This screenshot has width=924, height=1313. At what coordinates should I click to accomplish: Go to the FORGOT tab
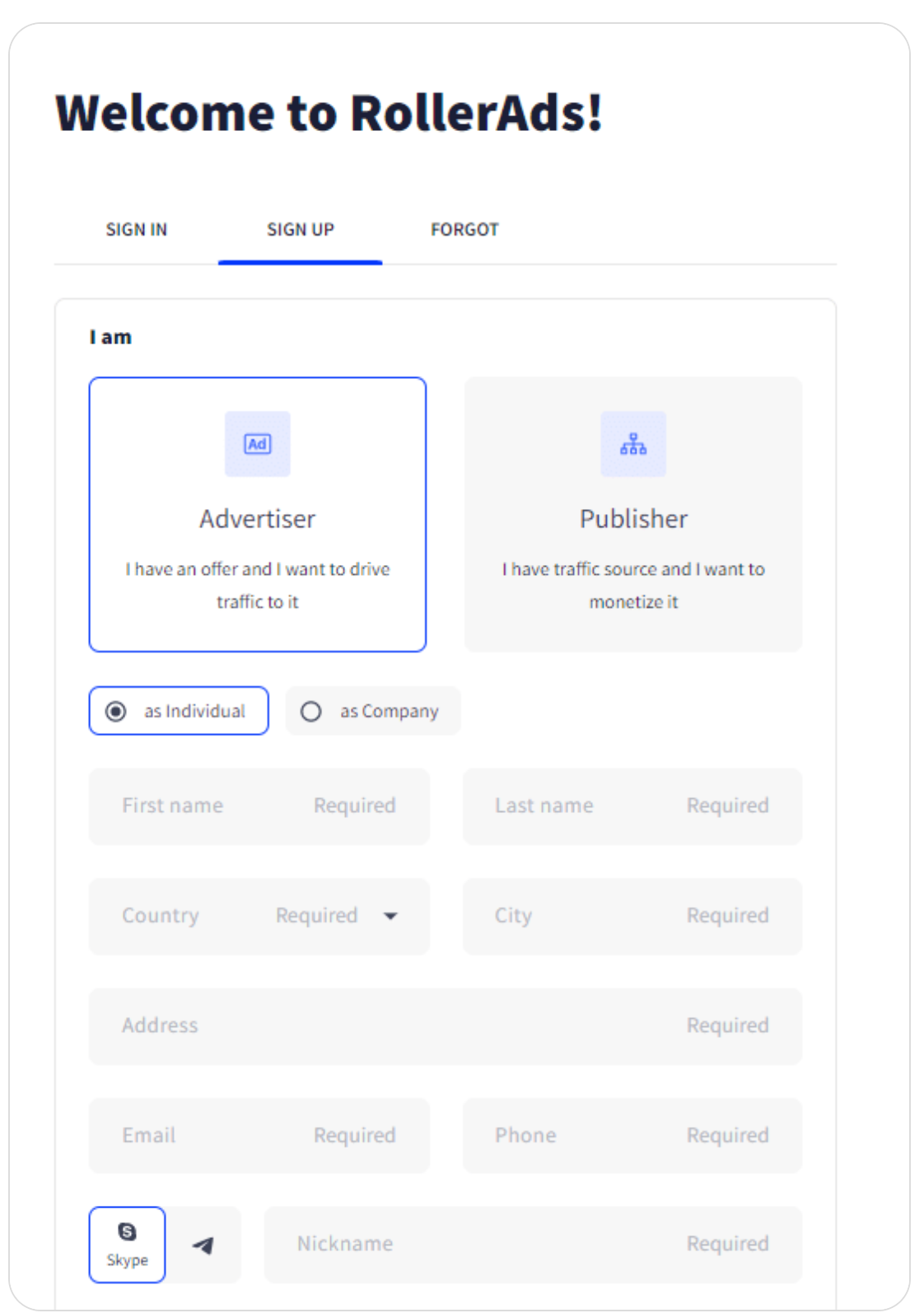click(x=464, y=230)
